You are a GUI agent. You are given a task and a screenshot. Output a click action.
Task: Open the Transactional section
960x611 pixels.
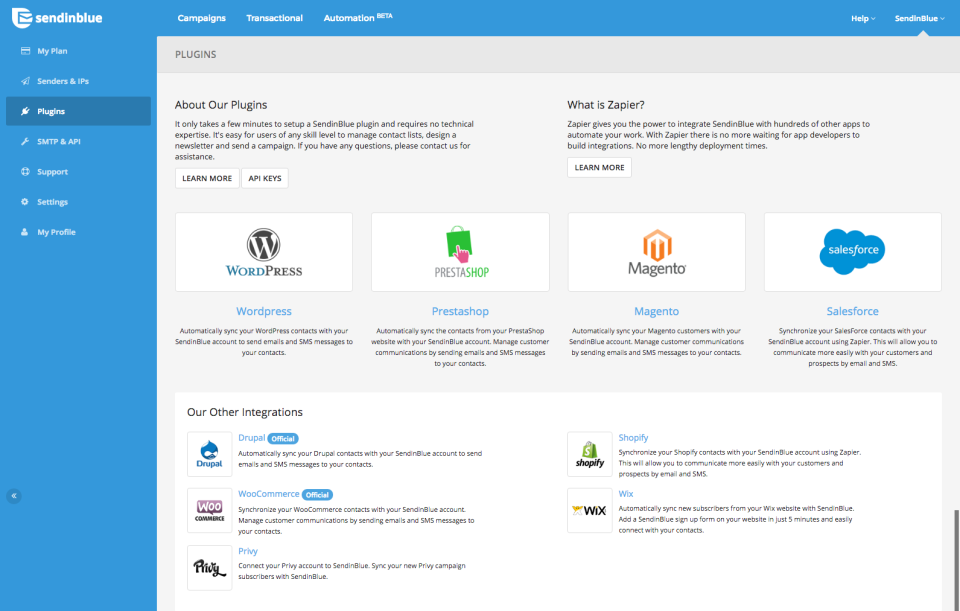pyautogui.click(x=274, y=17)
